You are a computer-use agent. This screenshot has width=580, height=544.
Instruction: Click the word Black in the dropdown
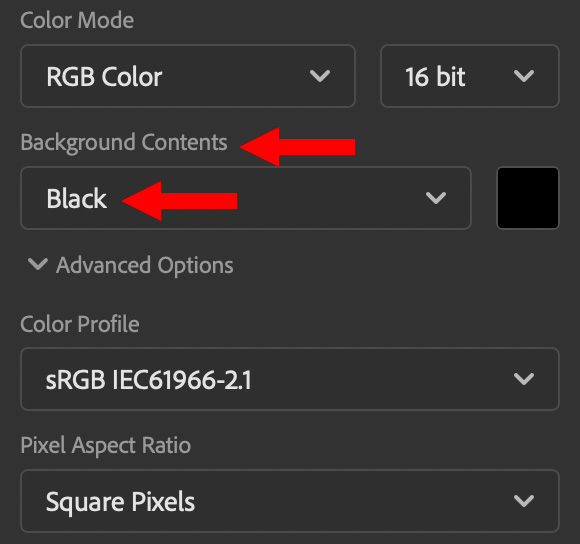77,199
